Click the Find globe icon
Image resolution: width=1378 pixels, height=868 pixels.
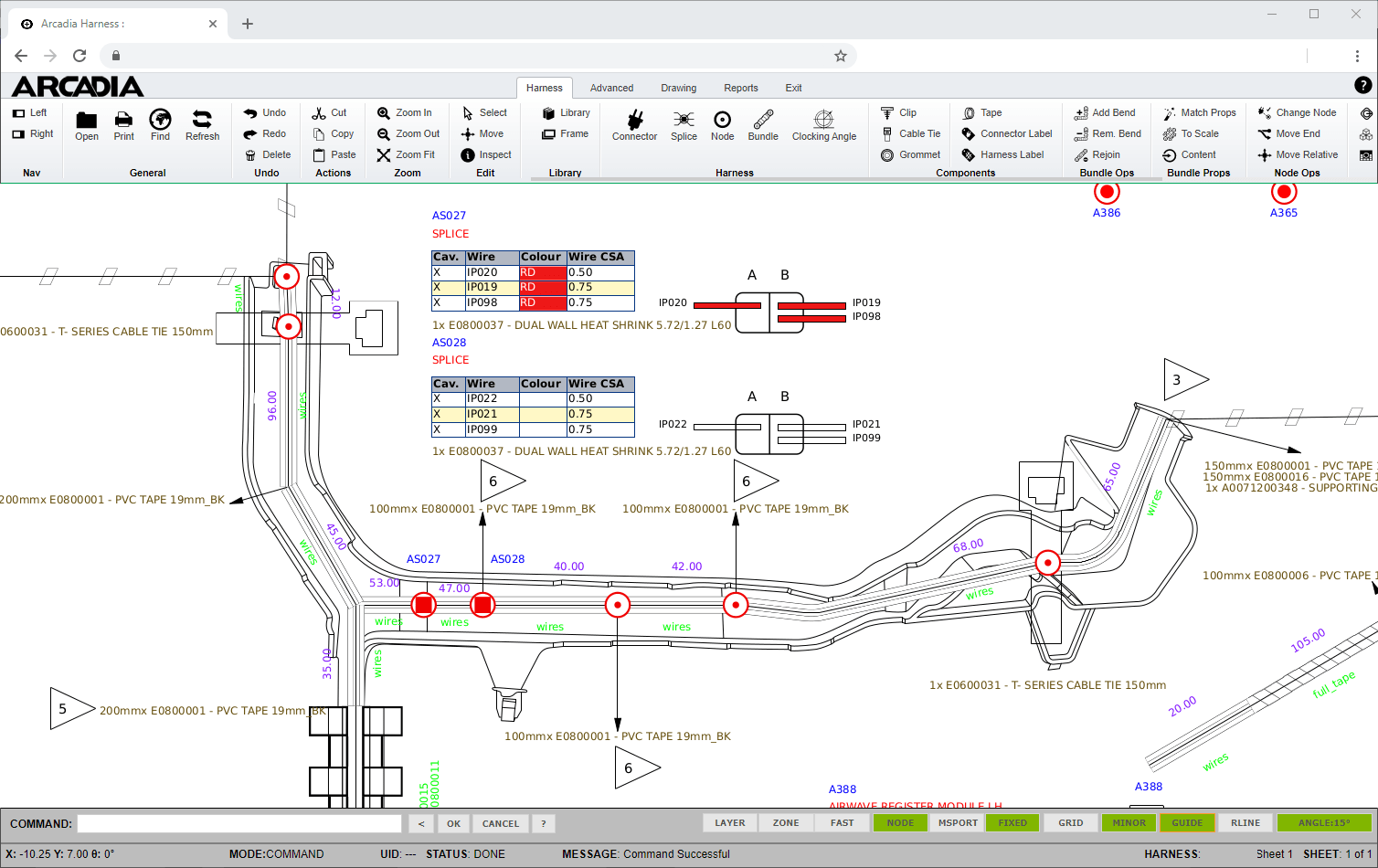click(160, 120)
